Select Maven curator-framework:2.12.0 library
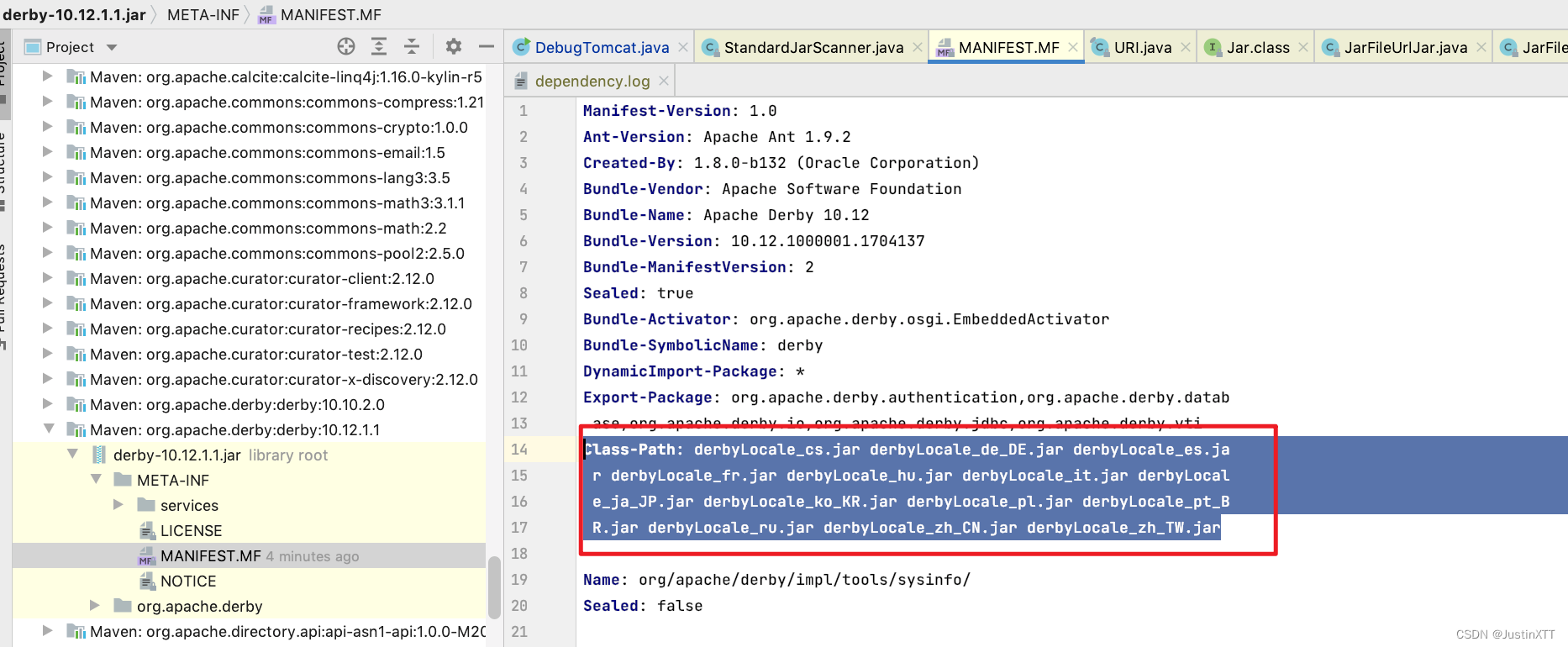The image size is (1568, 647). 281,304
